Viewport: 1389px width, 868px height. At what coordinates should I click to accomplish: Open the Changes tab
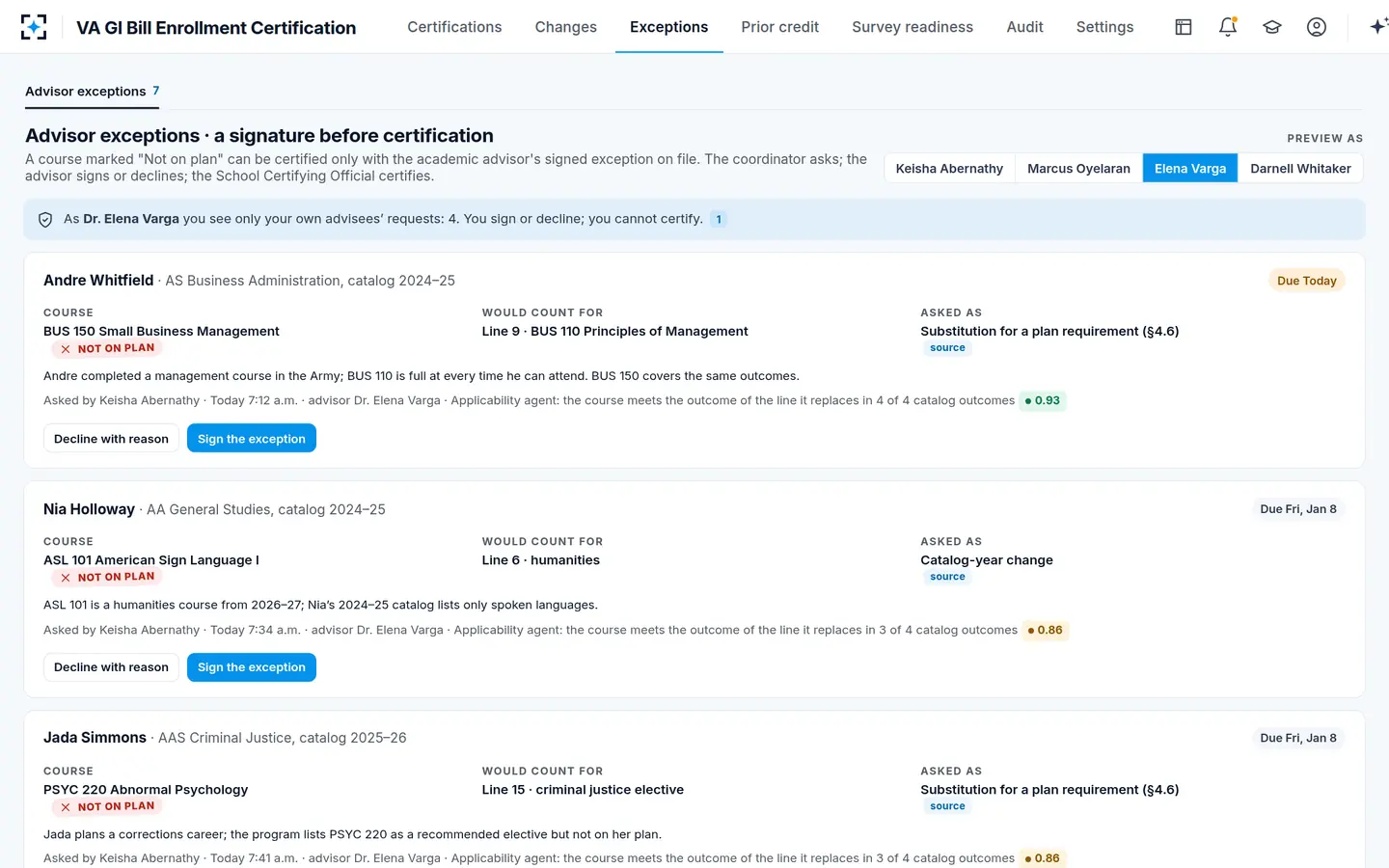coord(566,27)
